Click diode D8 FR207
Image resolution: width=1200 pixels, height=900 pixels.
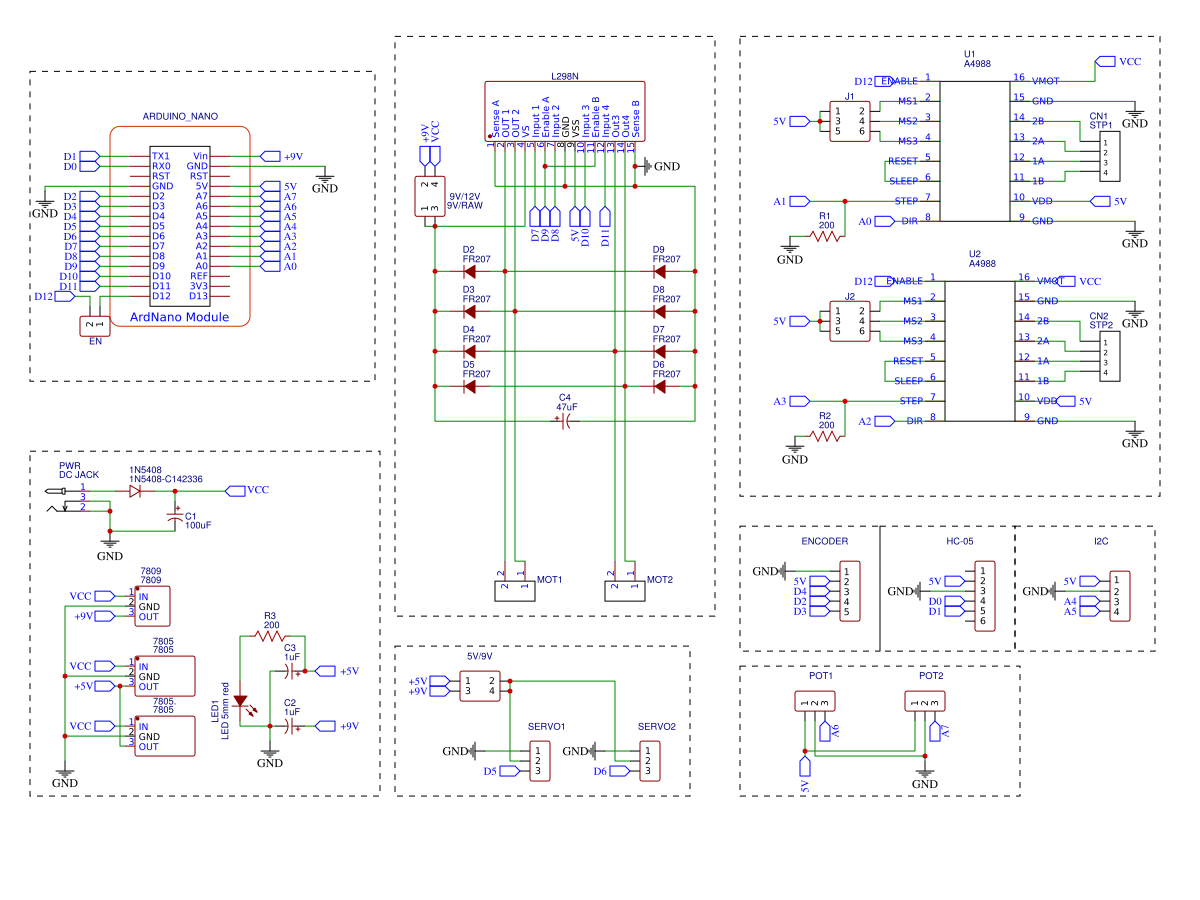(x=659, y=311)
